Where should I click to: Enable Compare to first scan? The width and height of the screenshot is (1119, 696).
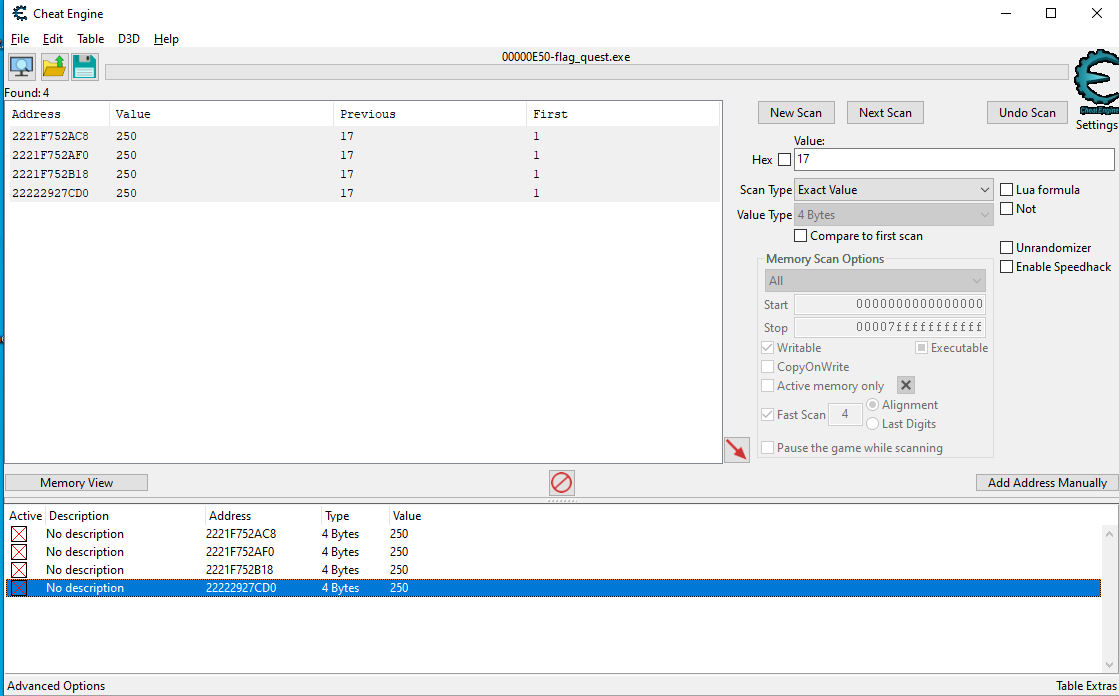(x=801, y=236)
